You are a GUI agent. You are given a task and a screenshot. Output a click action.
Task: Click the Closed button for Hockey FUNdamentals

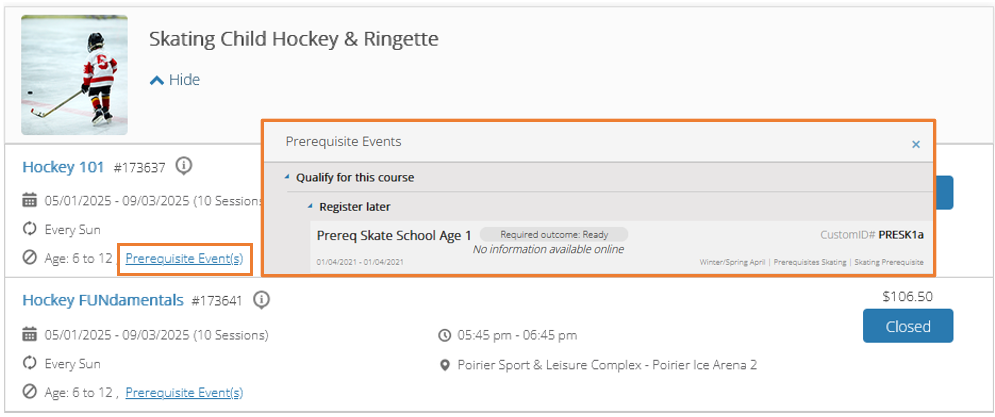pyautogui.click(x=907, y=326)
